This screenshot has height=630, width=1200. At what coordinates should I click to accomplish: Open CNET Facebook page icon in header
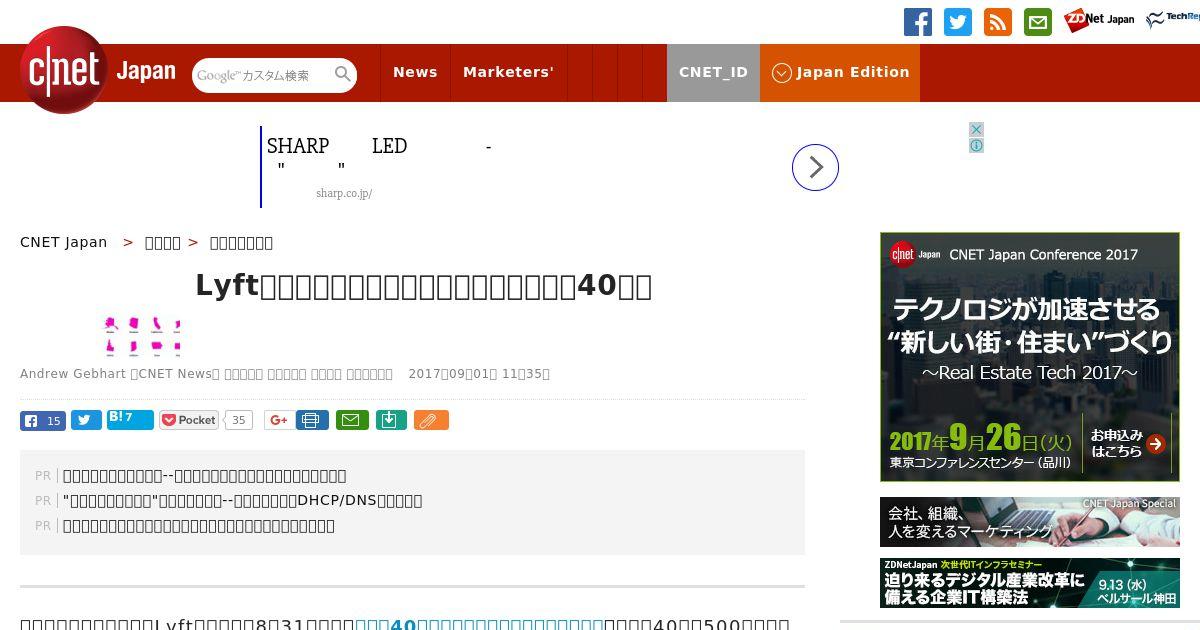tap(918, 22)
